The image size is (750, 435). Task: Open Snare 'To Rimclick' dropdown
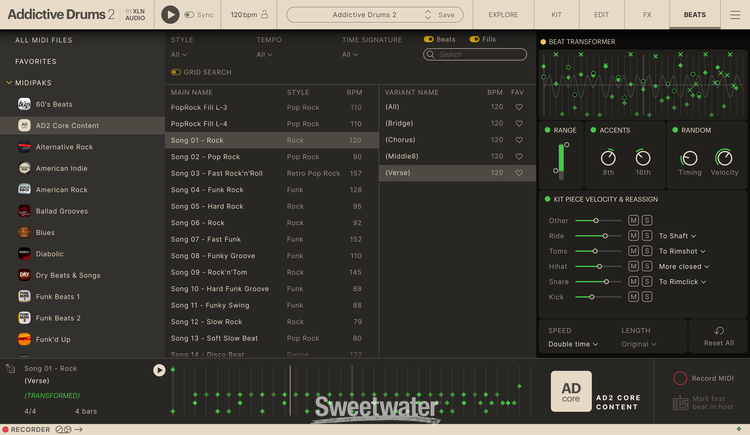pos(683,282)
